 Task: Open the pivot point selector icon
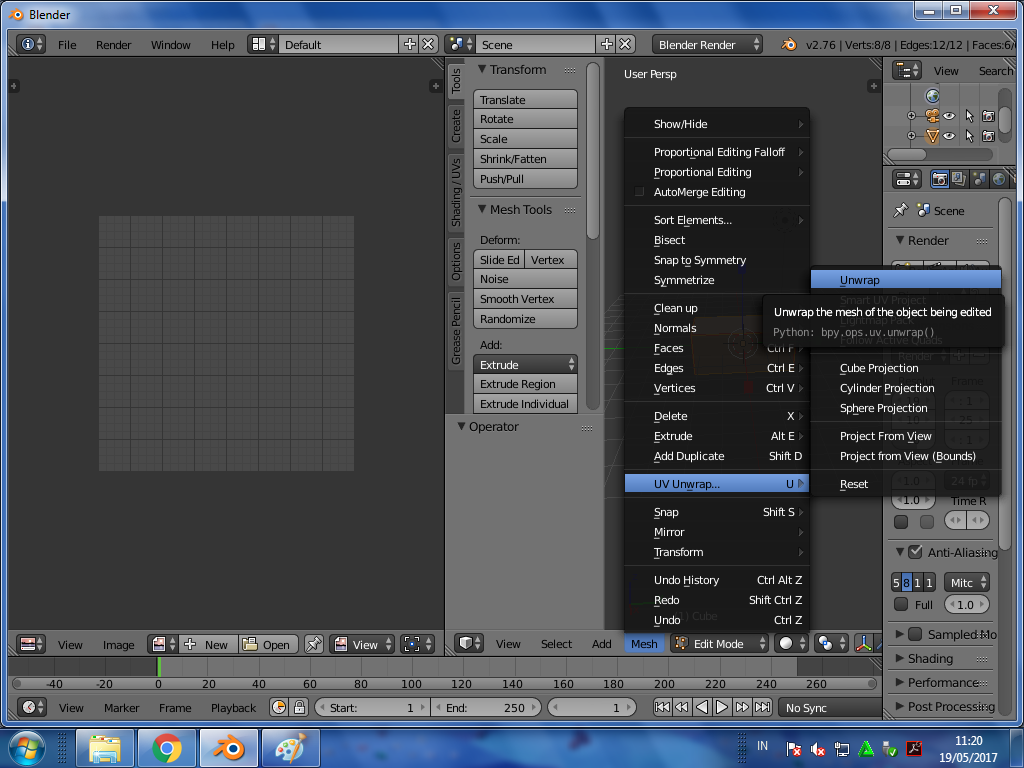coord(831,644)
